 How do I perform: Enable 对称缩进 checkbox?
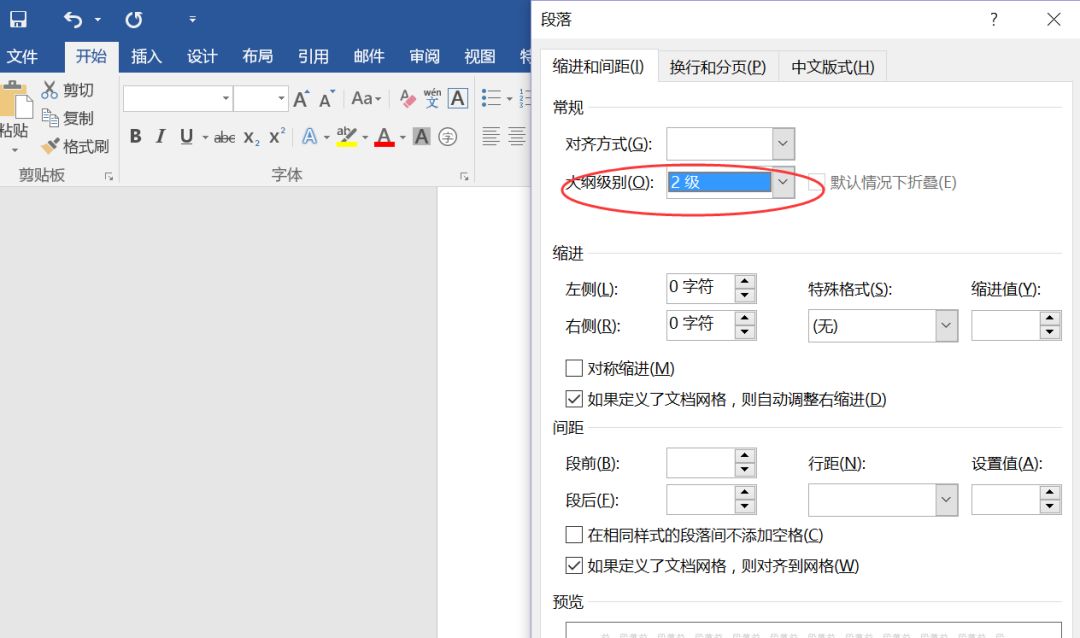click(x=574, y=368)
